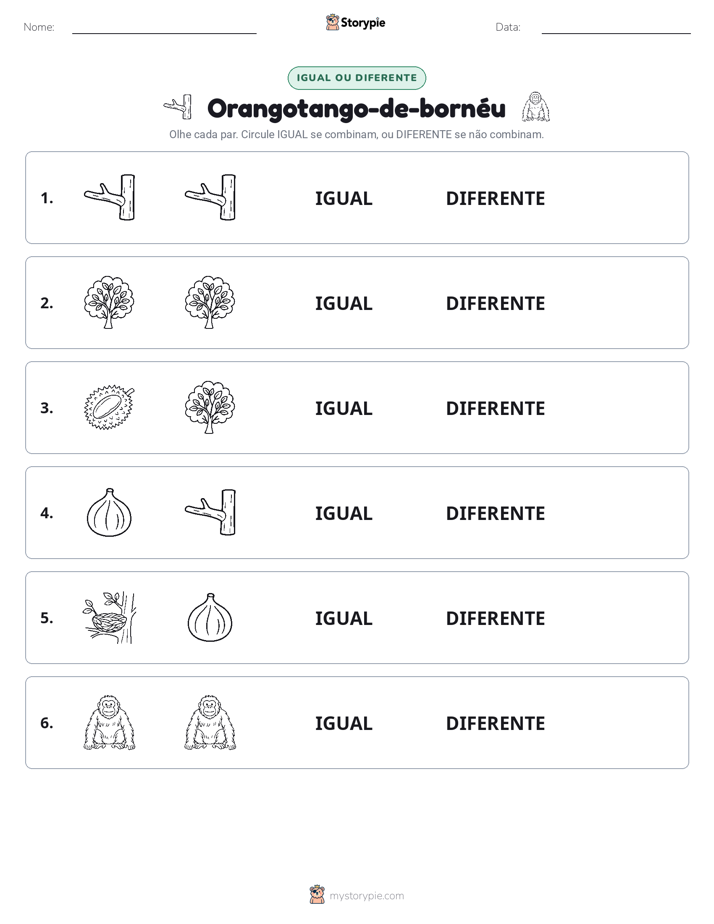
Task: Click the durian fruit picture in row 3
Action: [x=109, y=407]
